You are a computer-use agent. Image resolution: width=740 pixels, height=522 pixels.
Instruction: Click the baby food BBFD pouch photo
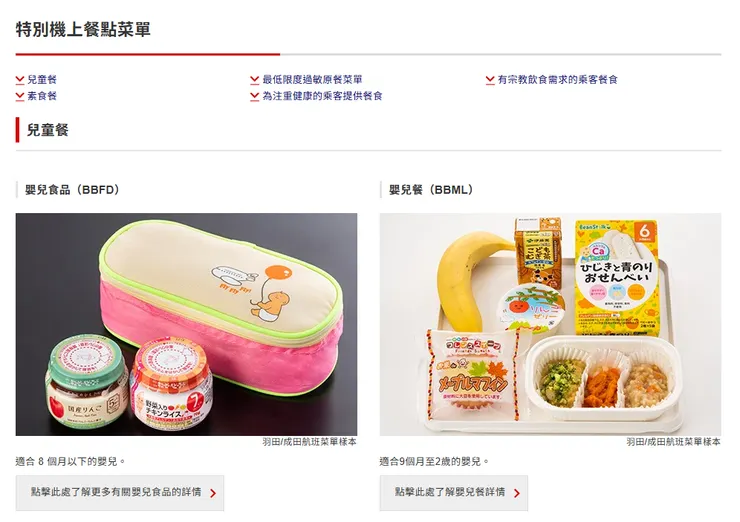(186, 324)
